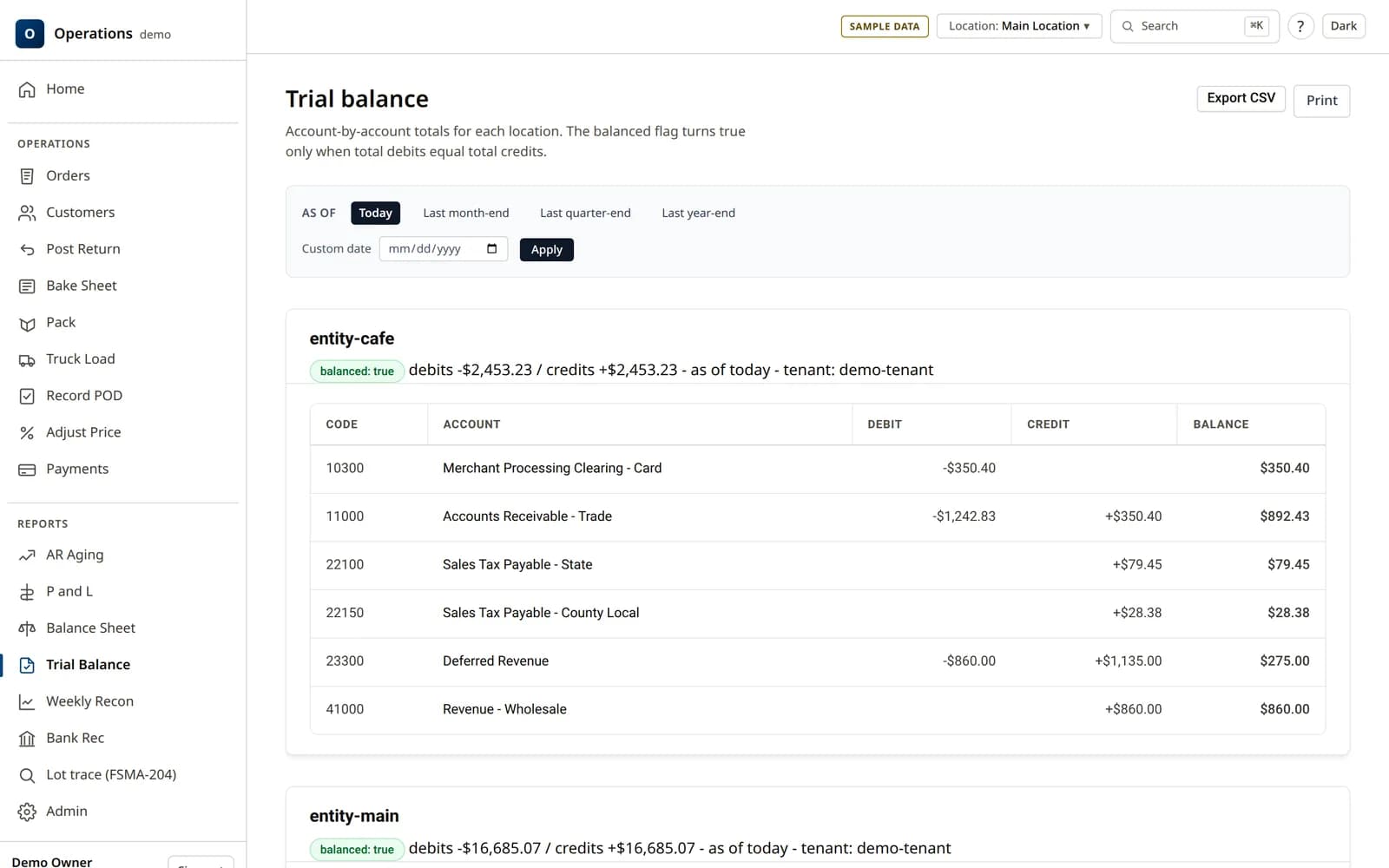Click the $892.43 balance value
The image size is (1389, 868).
1285,516
